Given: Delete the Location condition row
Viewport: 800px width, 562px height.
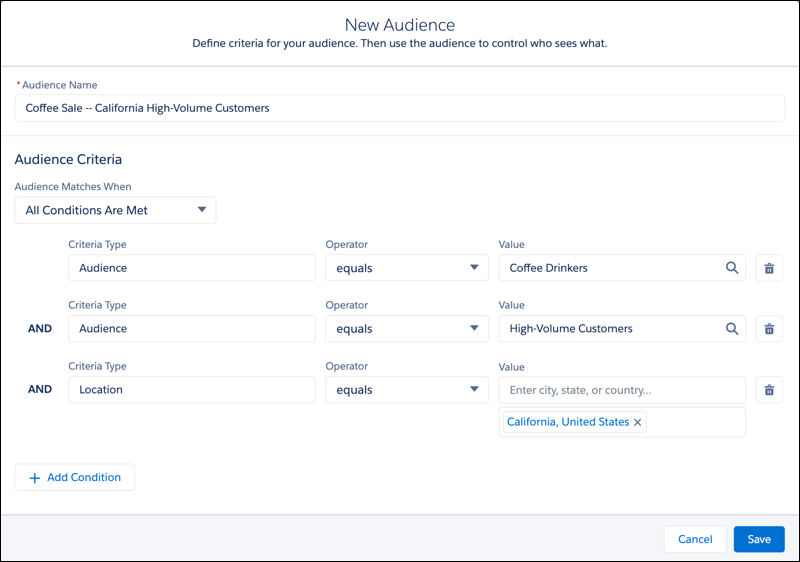Looking at the screenshot, I should (769, 390).
